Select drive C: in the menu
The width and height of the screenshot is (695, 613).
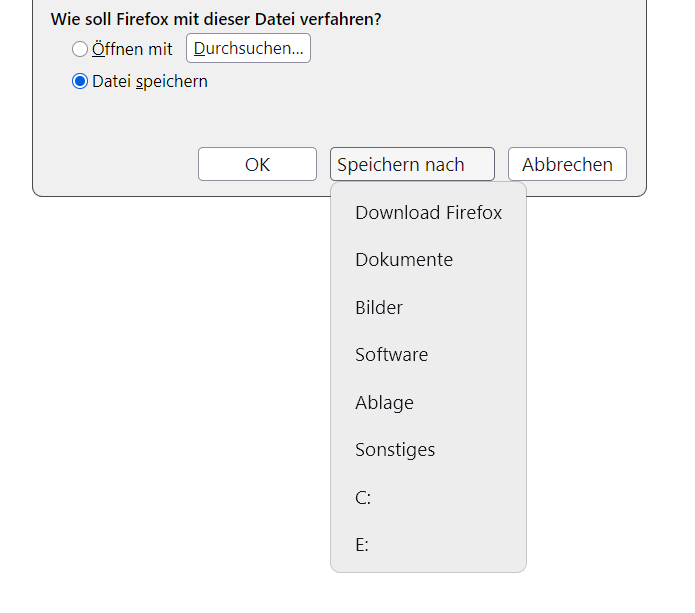pos(363,498)
